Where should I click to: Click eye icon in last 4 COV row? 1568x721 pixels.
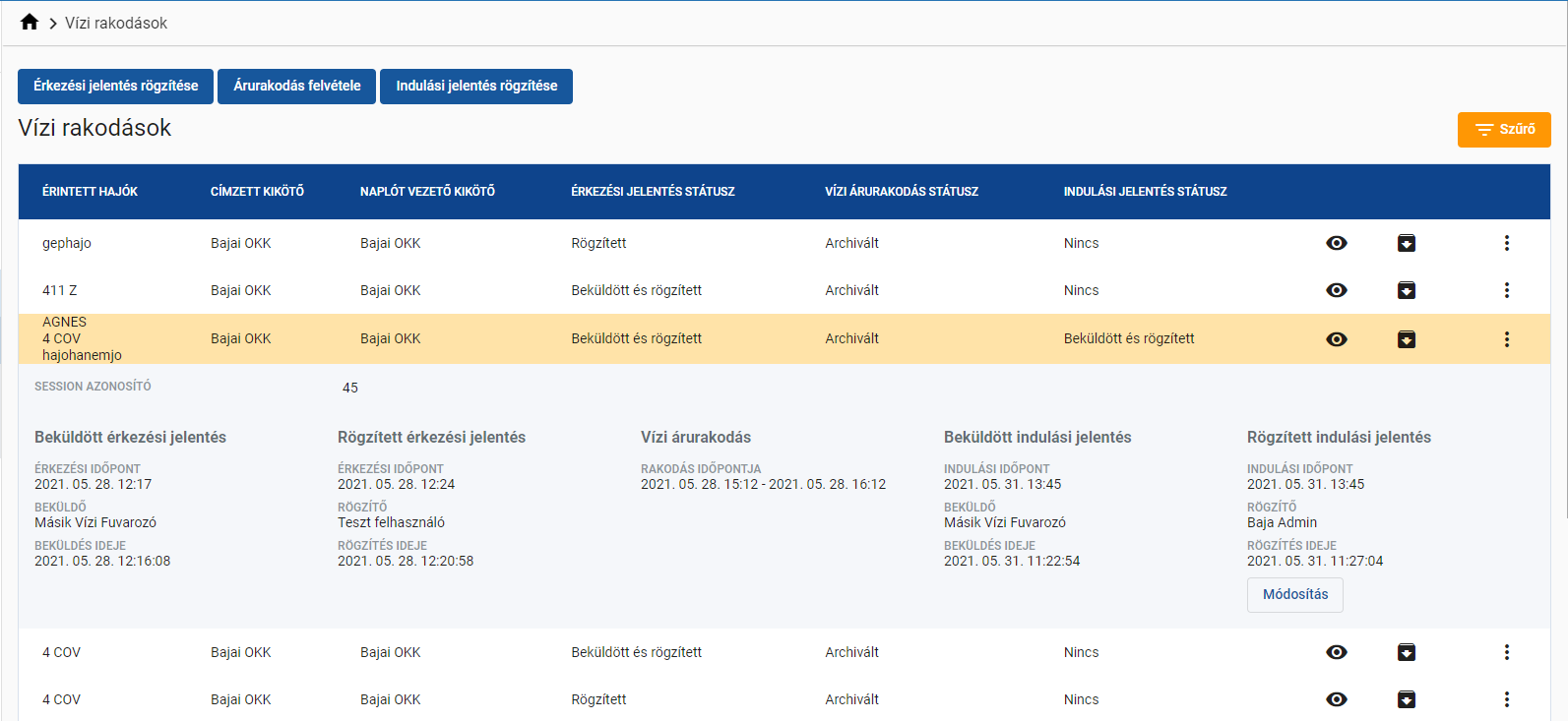[1337, 699]
